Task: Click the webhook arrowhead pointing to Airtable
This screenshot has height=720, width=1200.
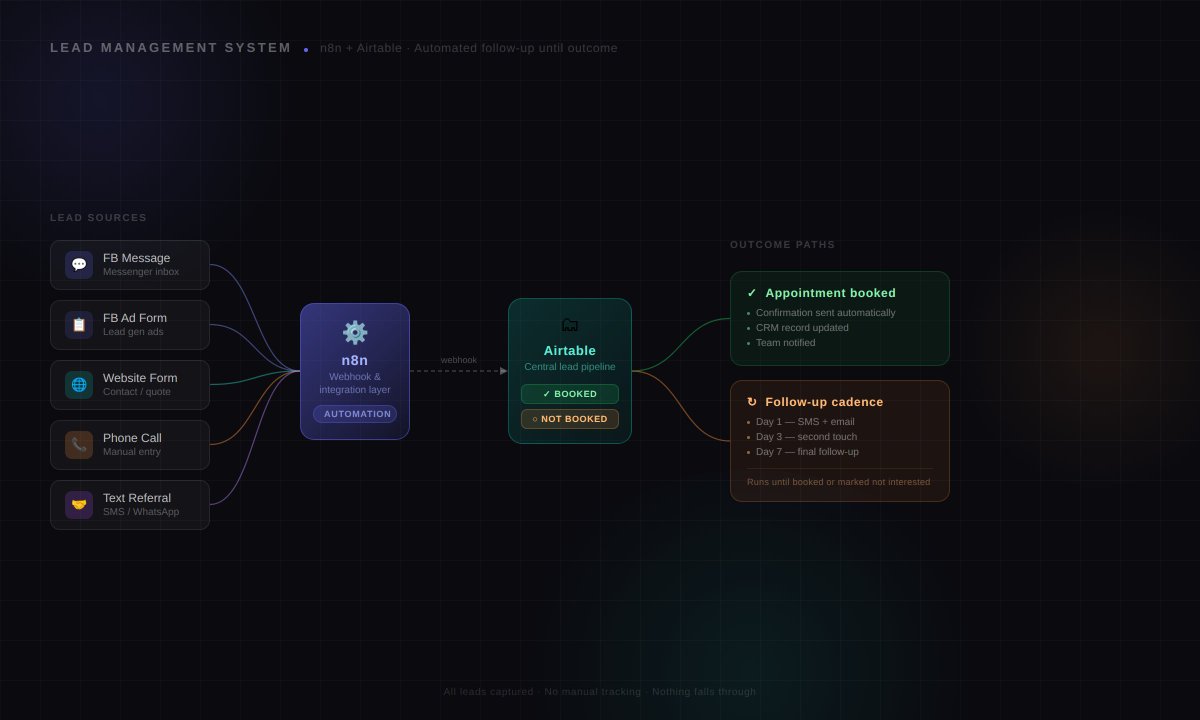Action: point(504,371)
